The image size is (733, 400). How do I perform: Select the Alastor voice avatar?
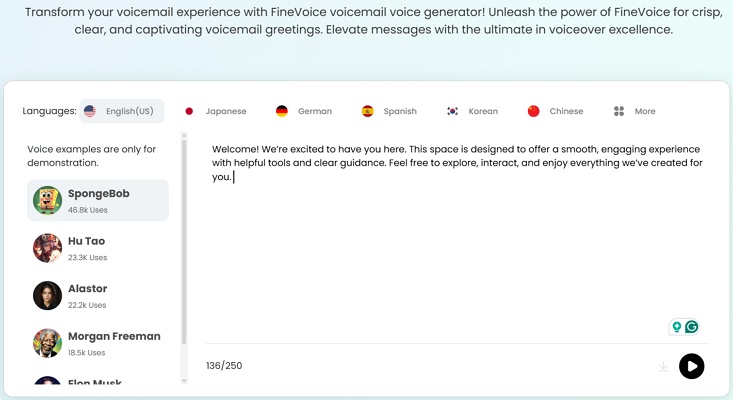pyautogui.click(x=47, y=296)
